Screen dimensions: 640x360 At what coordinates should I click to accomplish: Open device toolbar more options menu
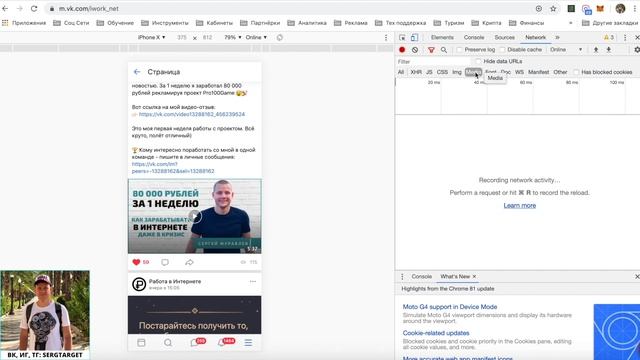[386, 38]
